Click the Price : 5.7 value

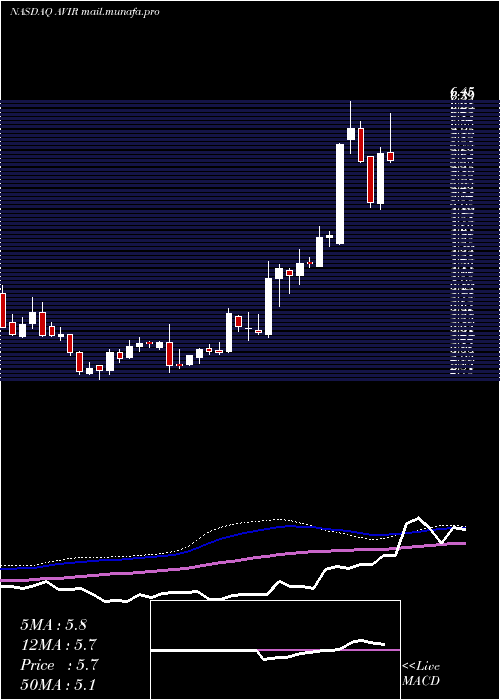click(58, 665)
